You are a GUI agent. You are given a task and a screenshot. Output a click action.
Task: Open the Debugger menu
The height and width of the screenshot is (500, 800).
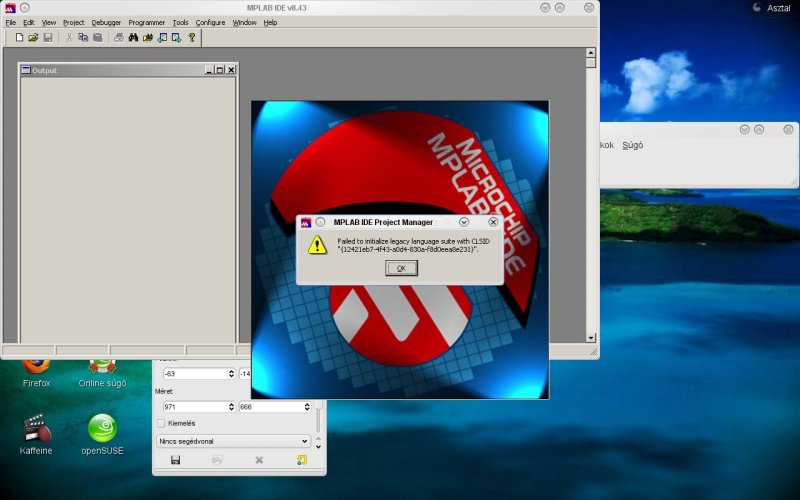coord(106,22)
